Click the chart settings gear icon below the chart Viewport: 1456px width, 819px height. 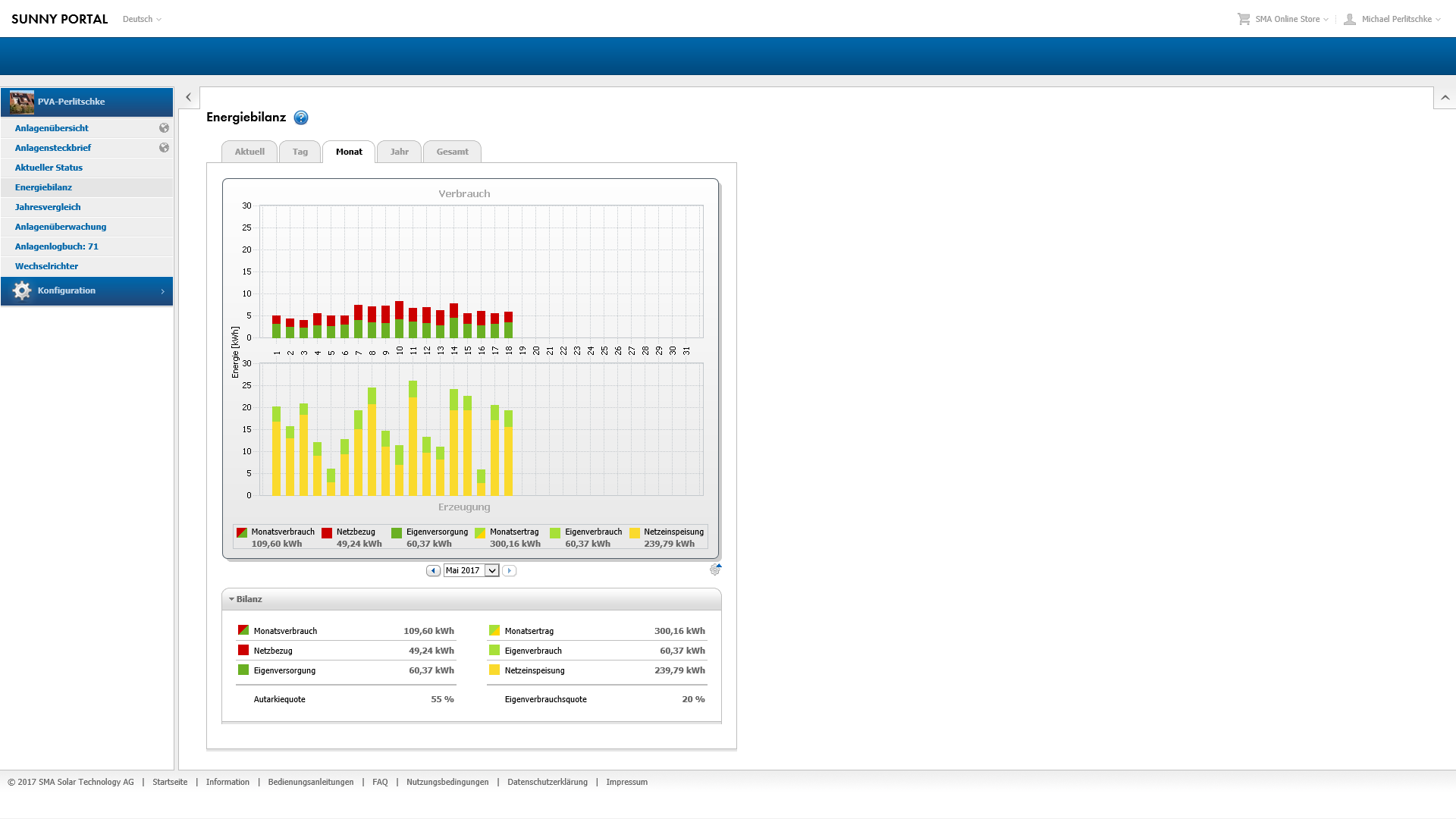(x=714, y=570)
